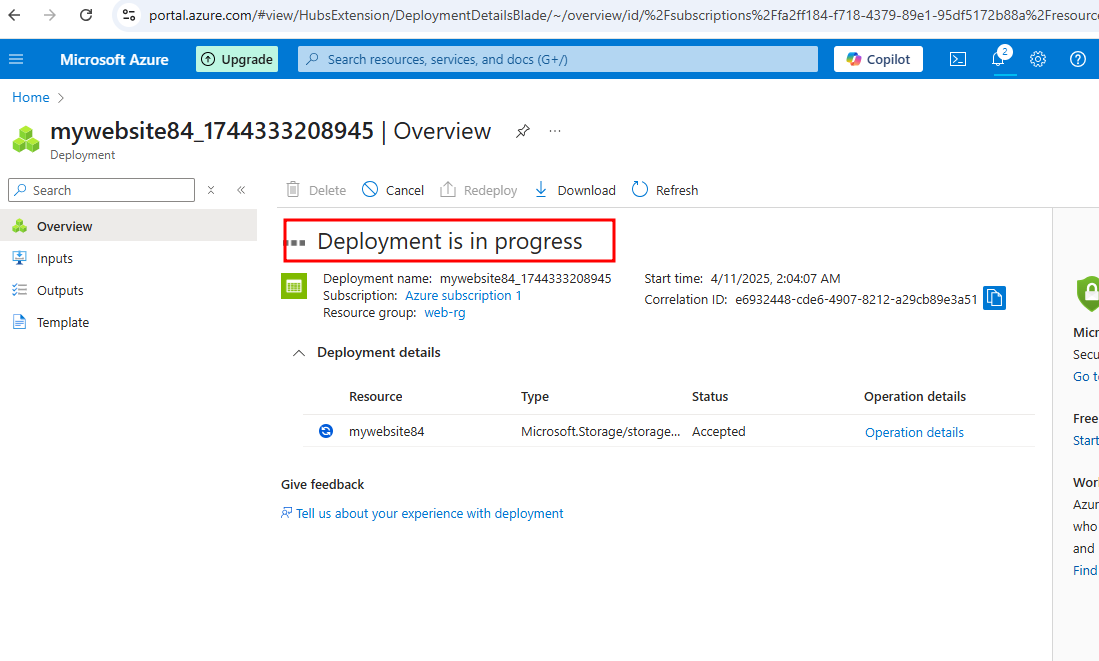Viewport: 1099px width, 661px height.
Task: Click the Delete toolbar button
Action: pos(316,190)
